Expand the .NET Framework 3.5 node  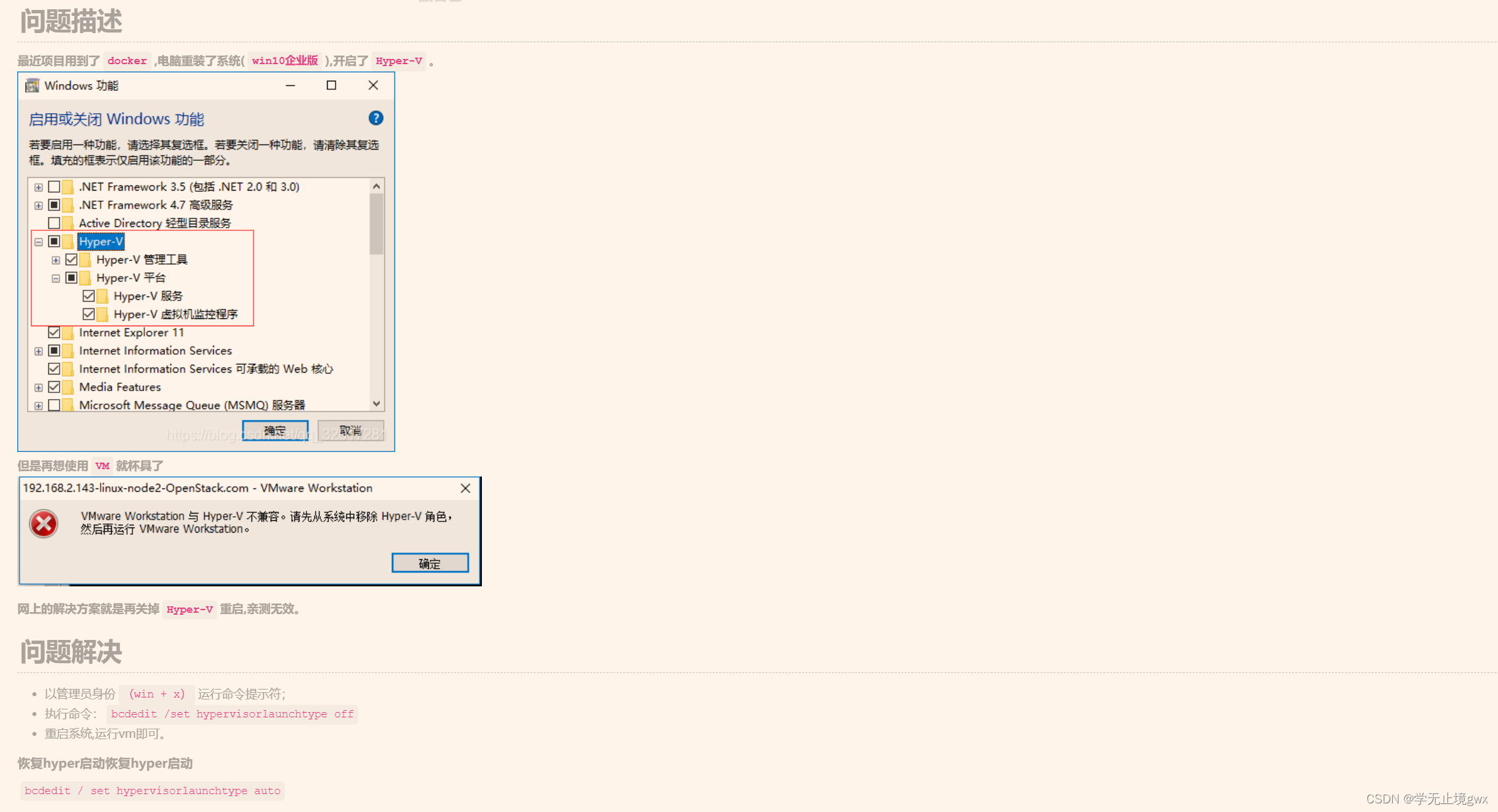tap(38, 187)
